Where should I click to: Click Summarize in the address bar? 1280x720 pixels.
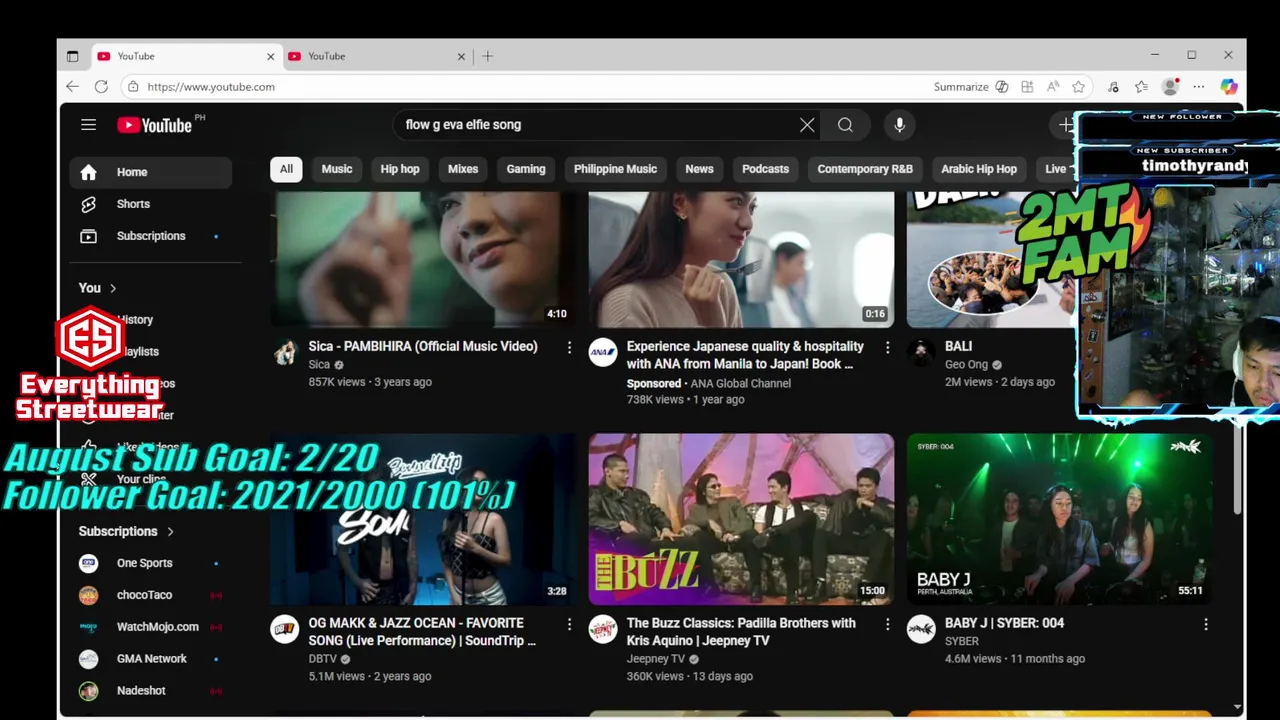(961, 87)
